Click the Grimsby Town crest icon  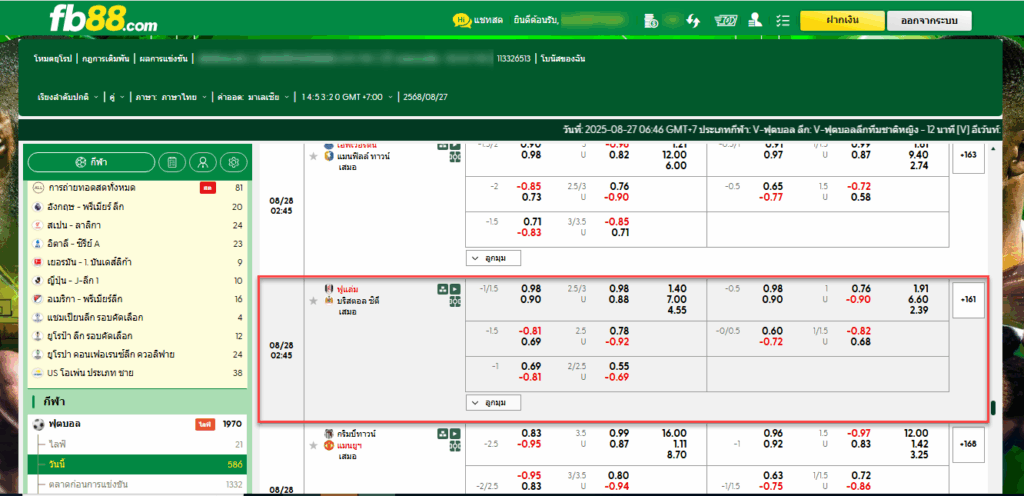coord(329,433)
